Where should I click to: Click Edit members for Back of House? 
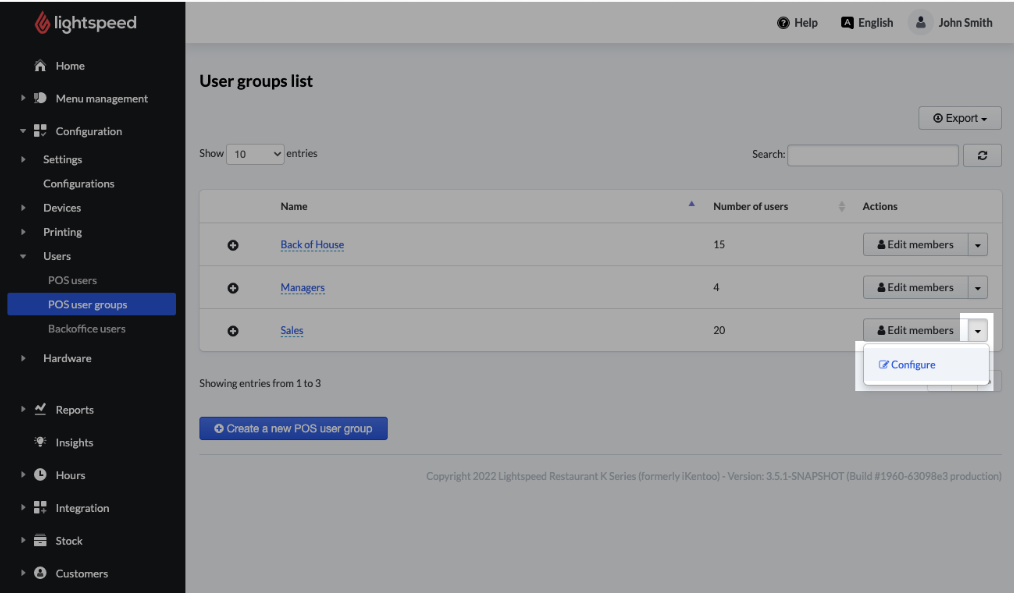(915, 245)
